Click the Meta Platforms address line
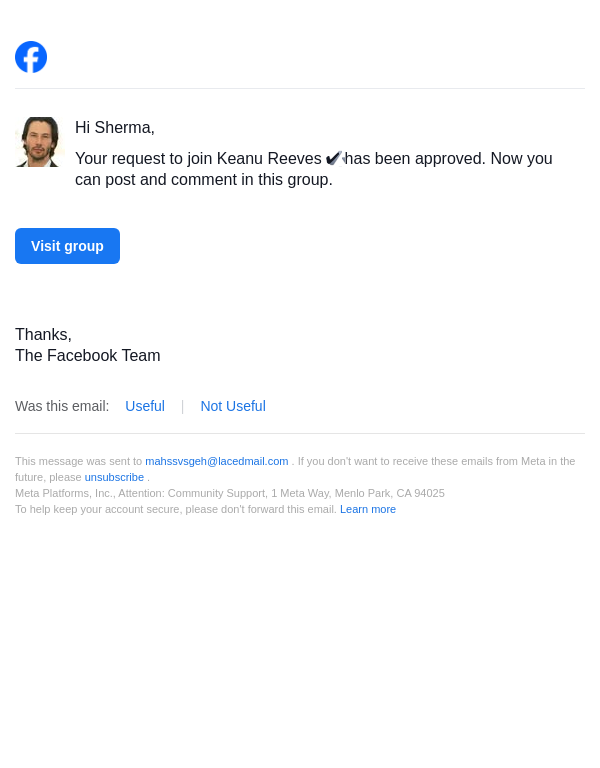Image resolution: width=600 pixels, height=768 pixels. point(230,493)
